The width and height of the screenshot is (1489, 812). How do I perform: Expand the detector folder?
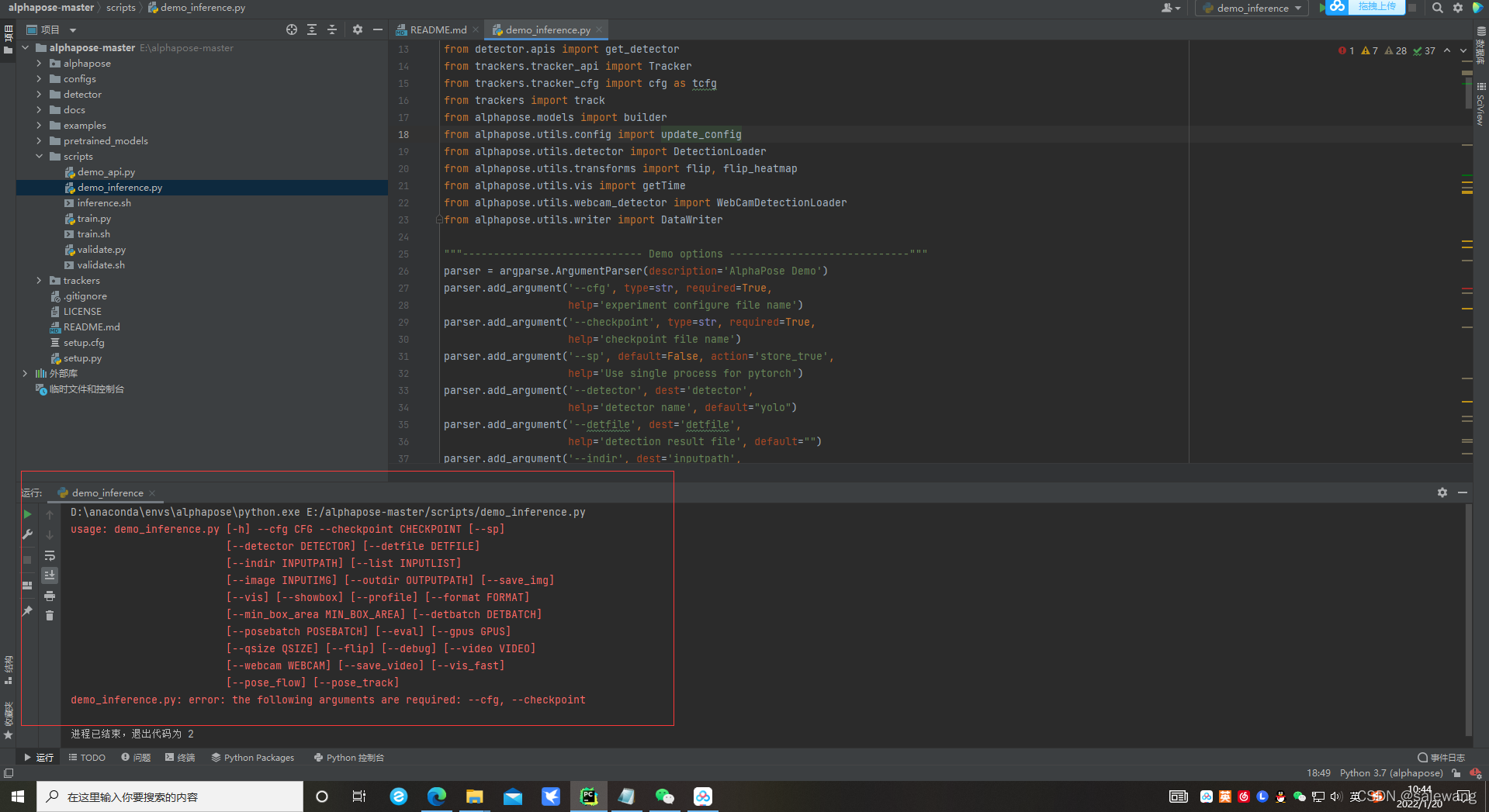tap(39, 95)
